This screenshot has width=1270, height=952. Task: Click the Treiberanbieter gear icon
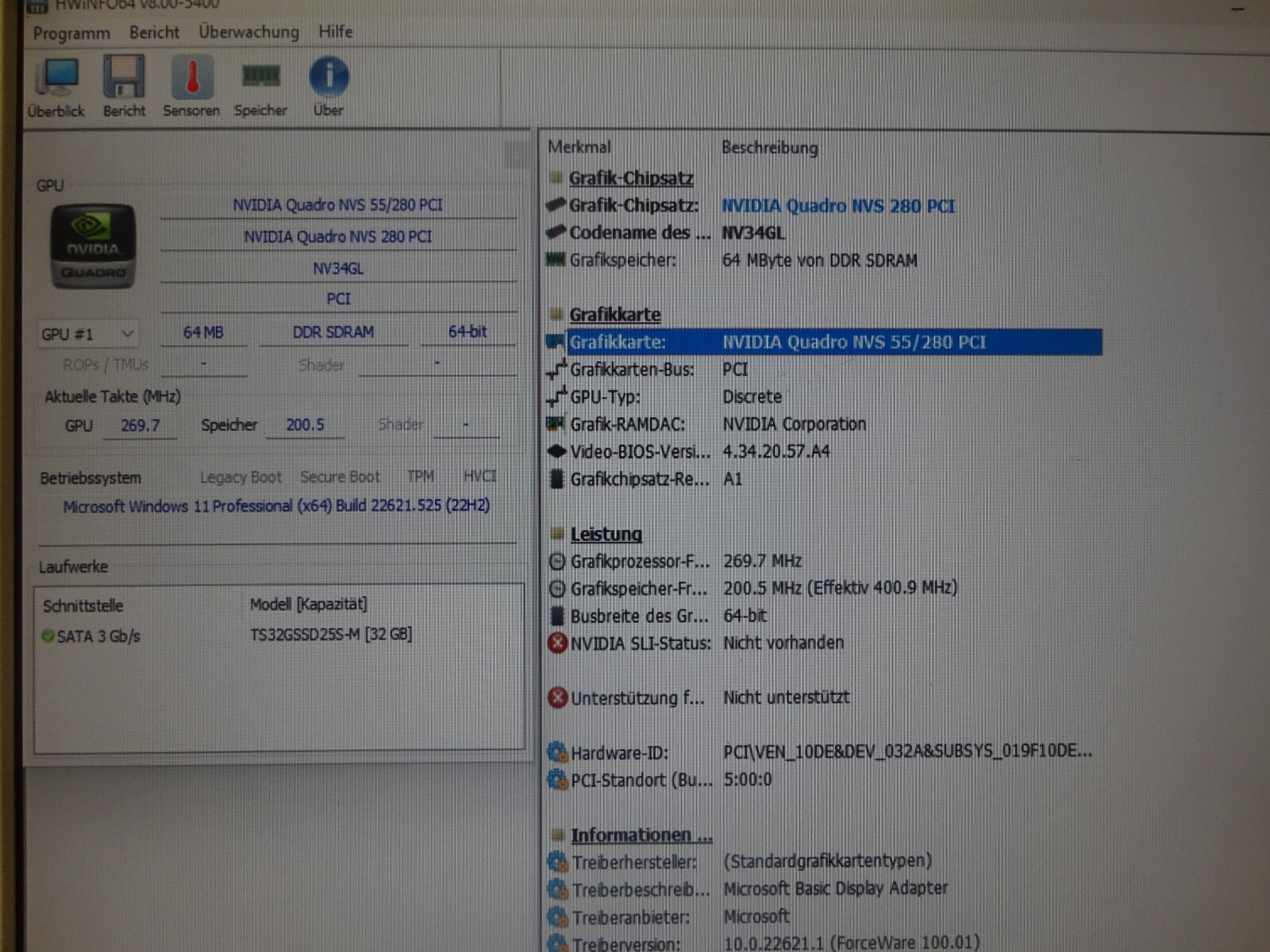[559, 917]
